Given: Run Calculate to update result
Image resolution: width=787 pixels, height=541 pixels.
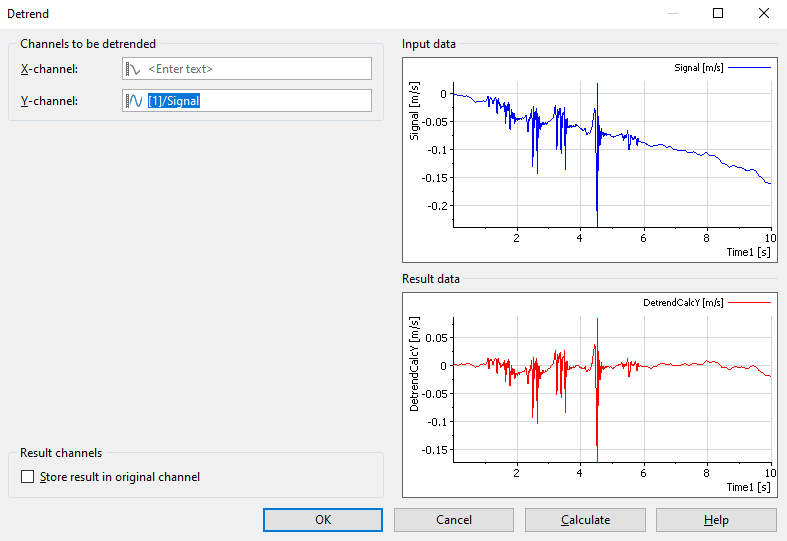Looking at the screenshot, I should (585, 520).
